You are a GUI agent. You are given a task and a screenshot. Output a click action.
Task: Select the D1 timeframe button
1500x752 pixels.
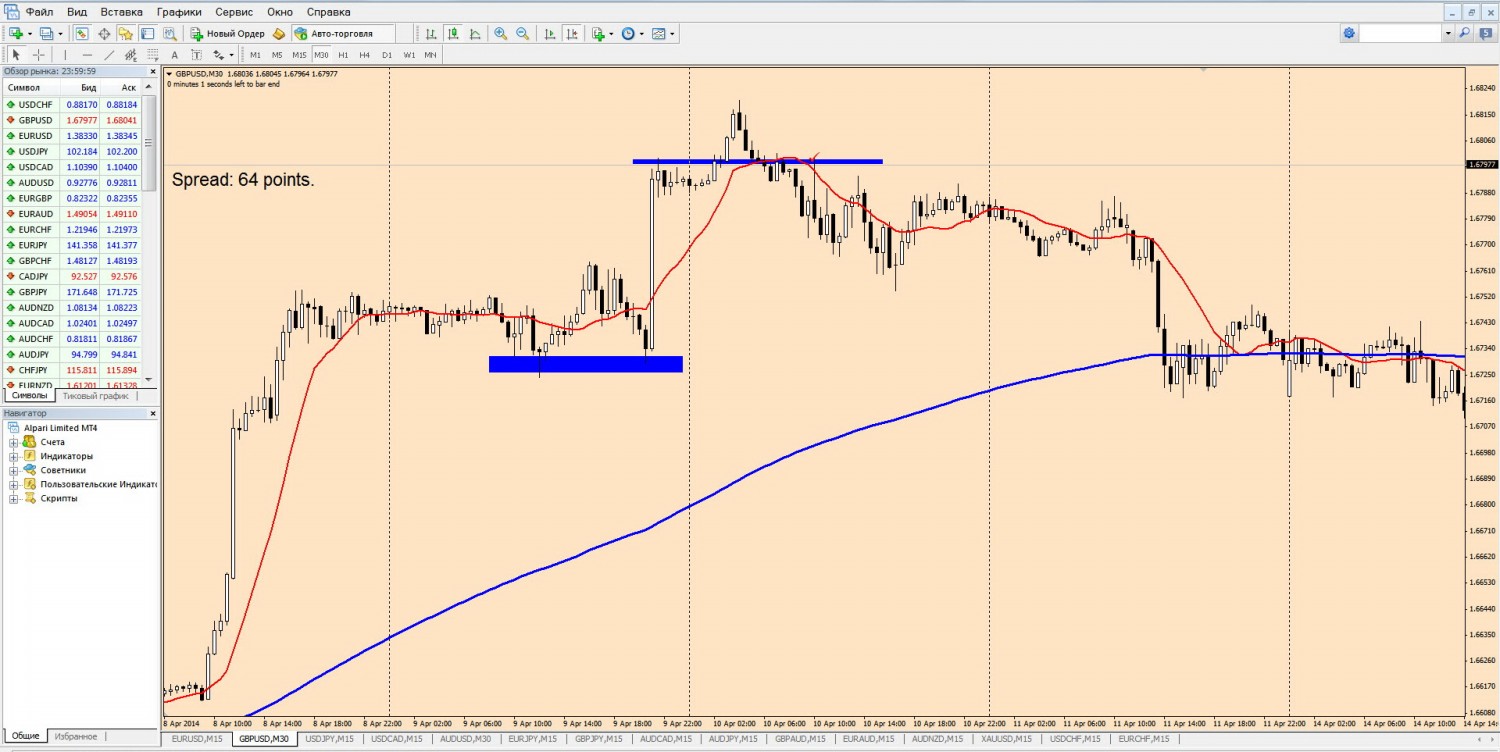[386, 55]
